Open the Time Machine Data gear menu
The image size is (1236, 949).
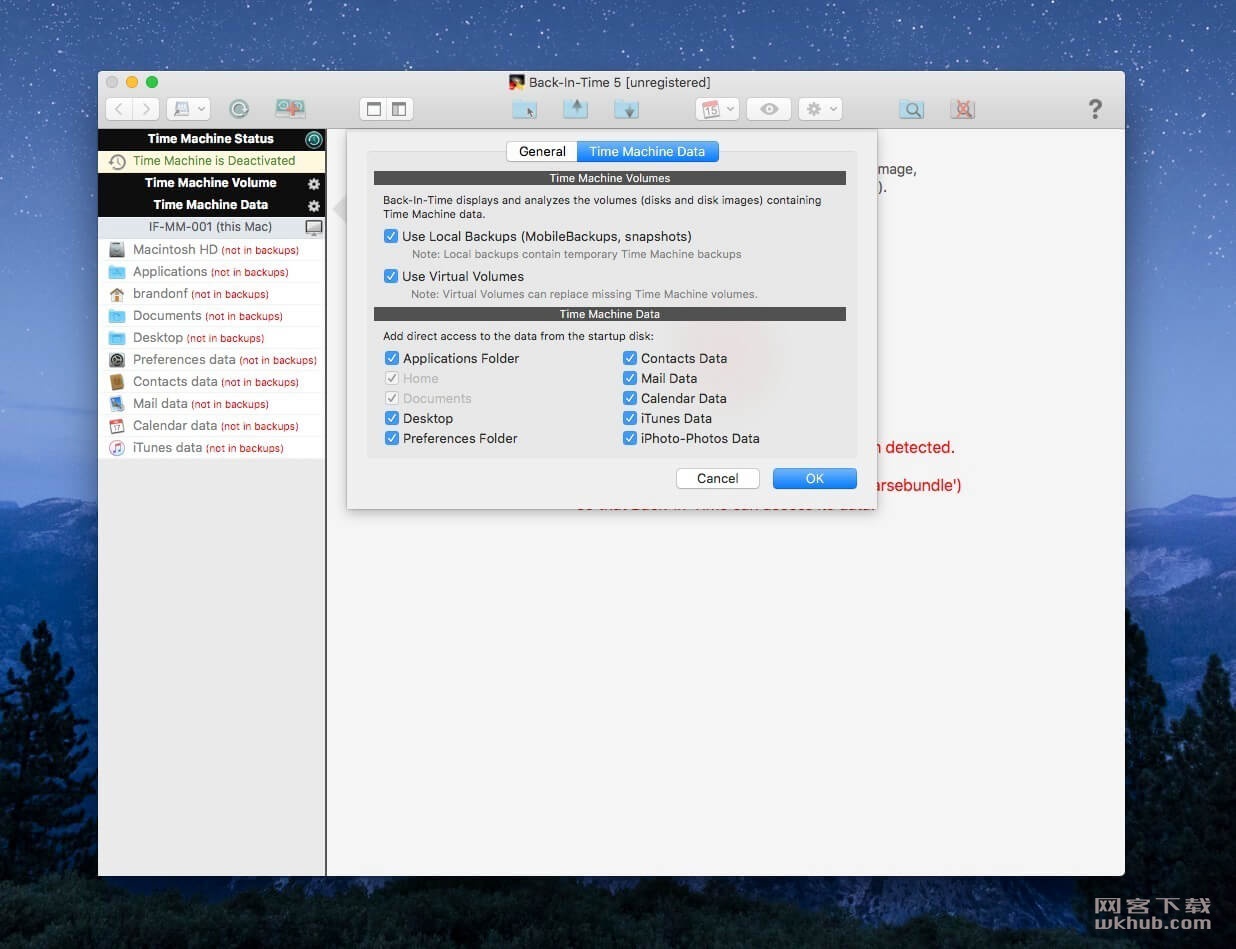point(314,206)
